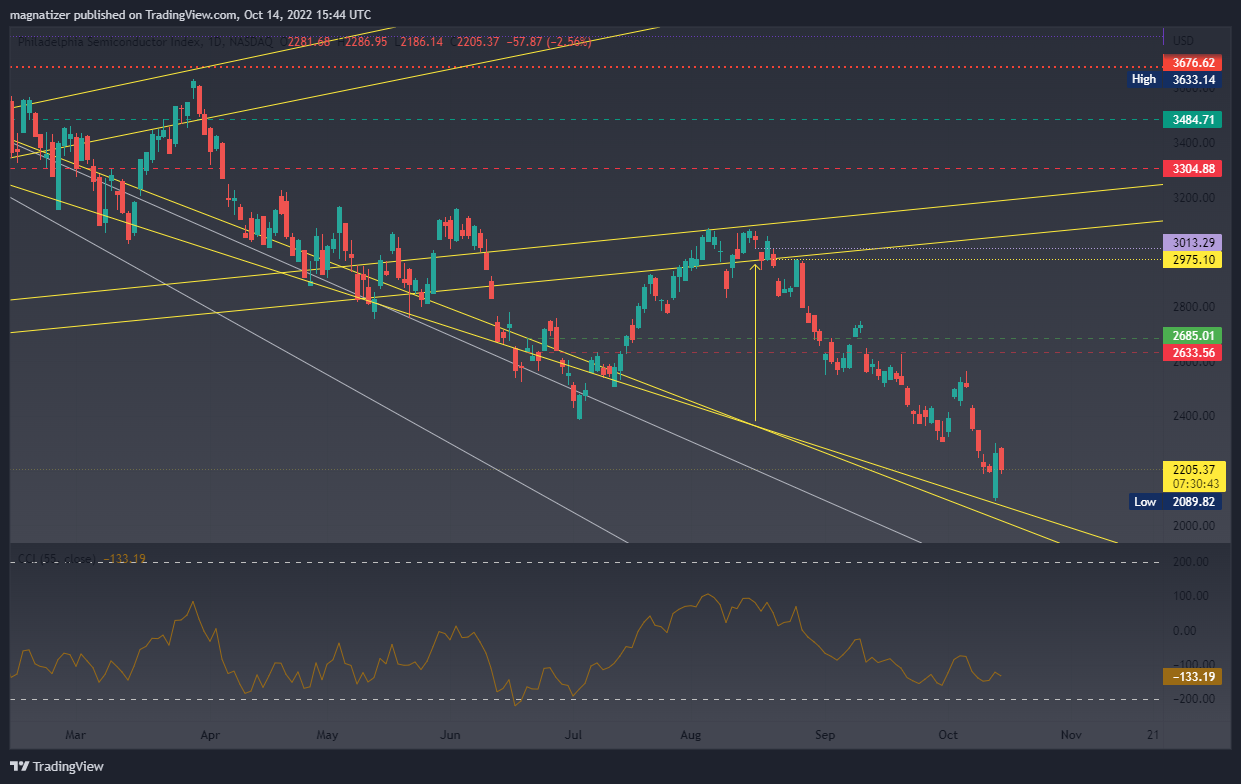Click the latest red candle near 2205
The width and height of the screenshot is (1241, 784).
point(1002,459)
